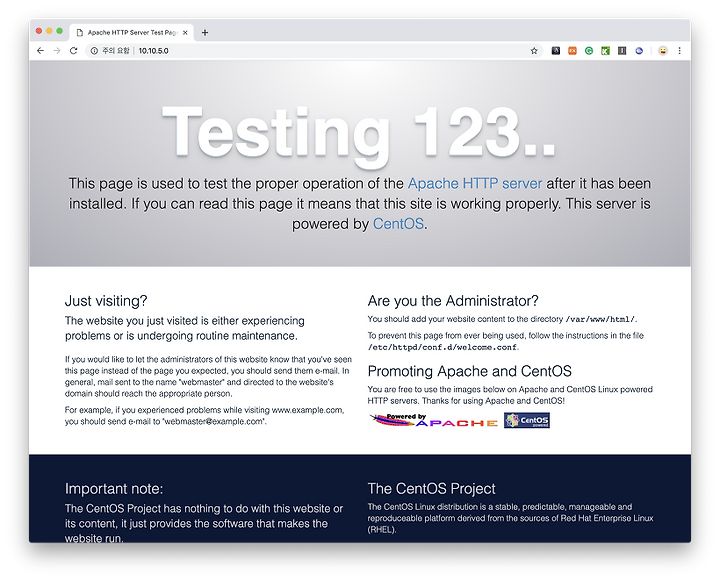Reload the current page

point(73,51)
